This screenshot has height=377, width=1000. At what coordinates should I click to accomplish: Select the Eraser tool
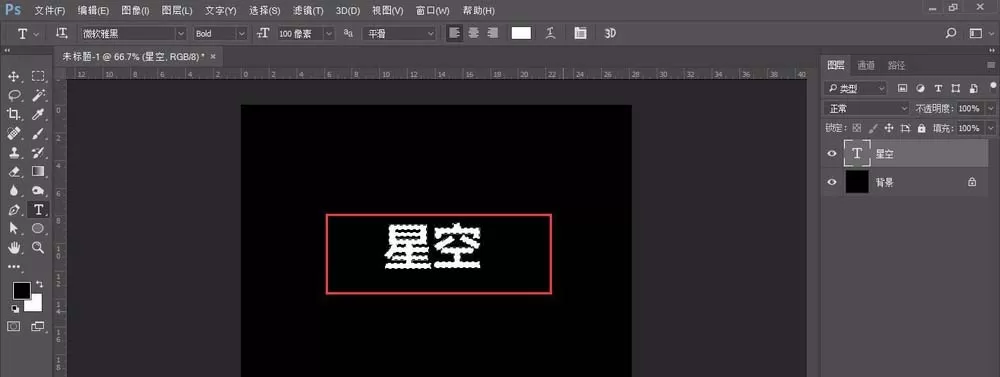point(13,171)
